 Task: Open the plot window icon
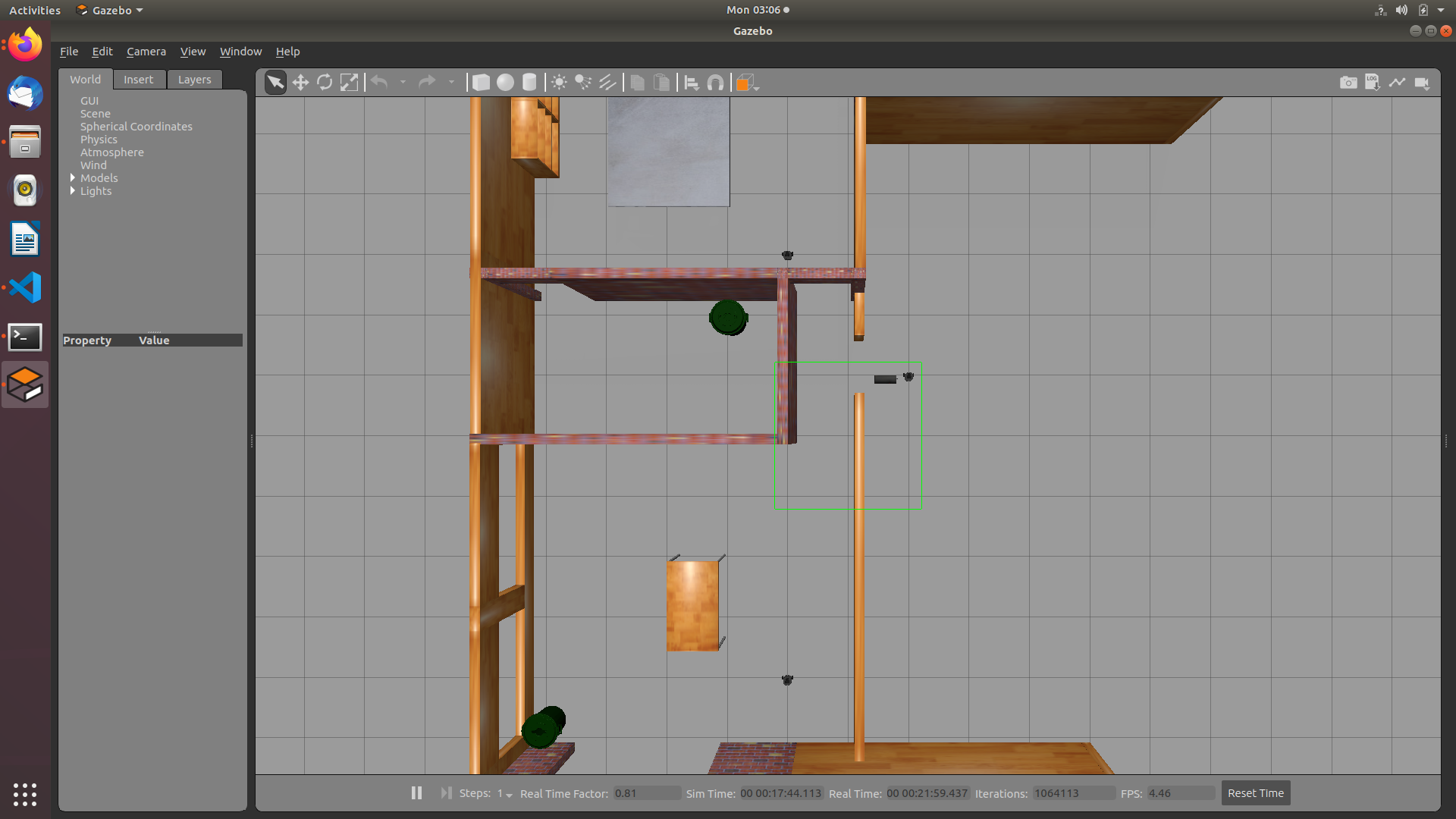[1397, 82]
